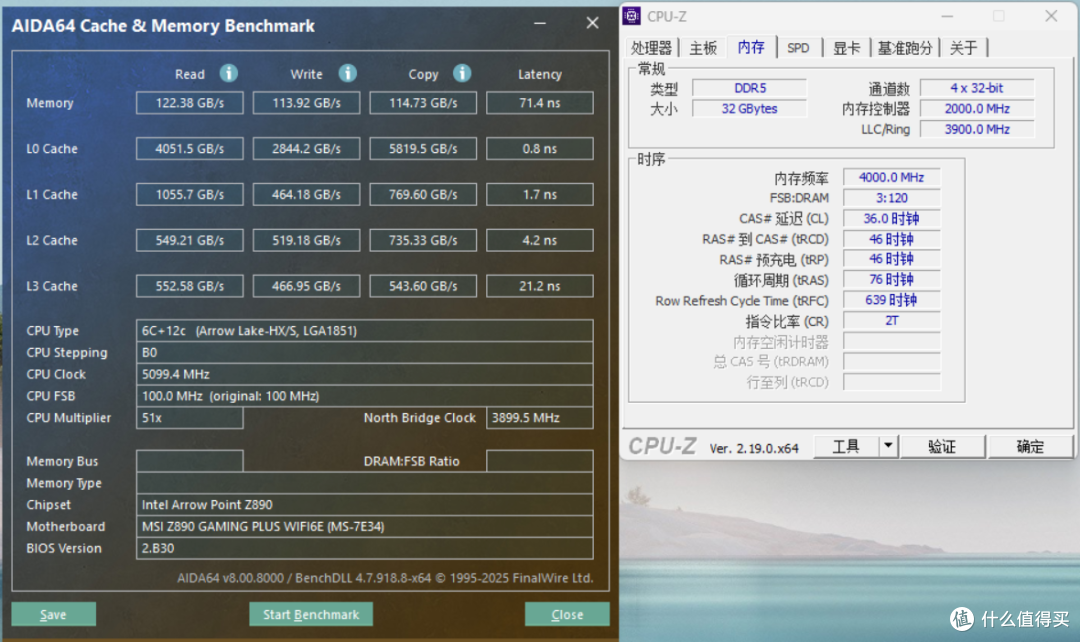Click the 通道数 value 4 x 32-bit

[977, 88]
